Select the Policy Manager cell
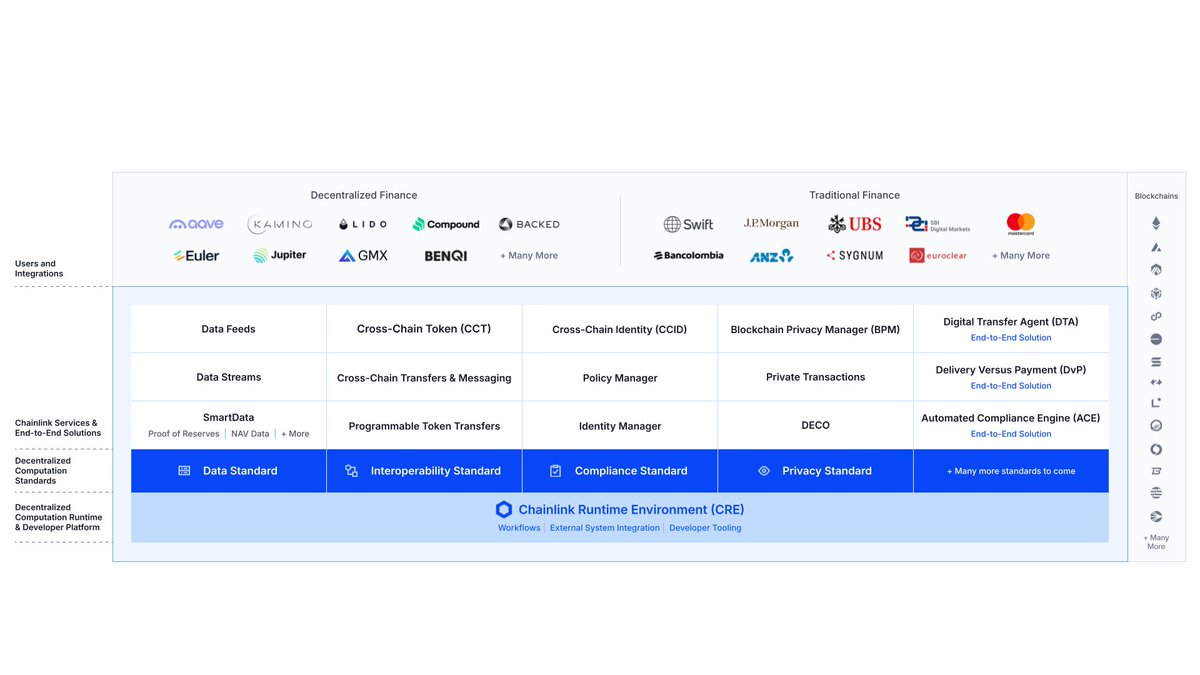This screenshot has width=1200, height=675. click(x=620, y=377)
